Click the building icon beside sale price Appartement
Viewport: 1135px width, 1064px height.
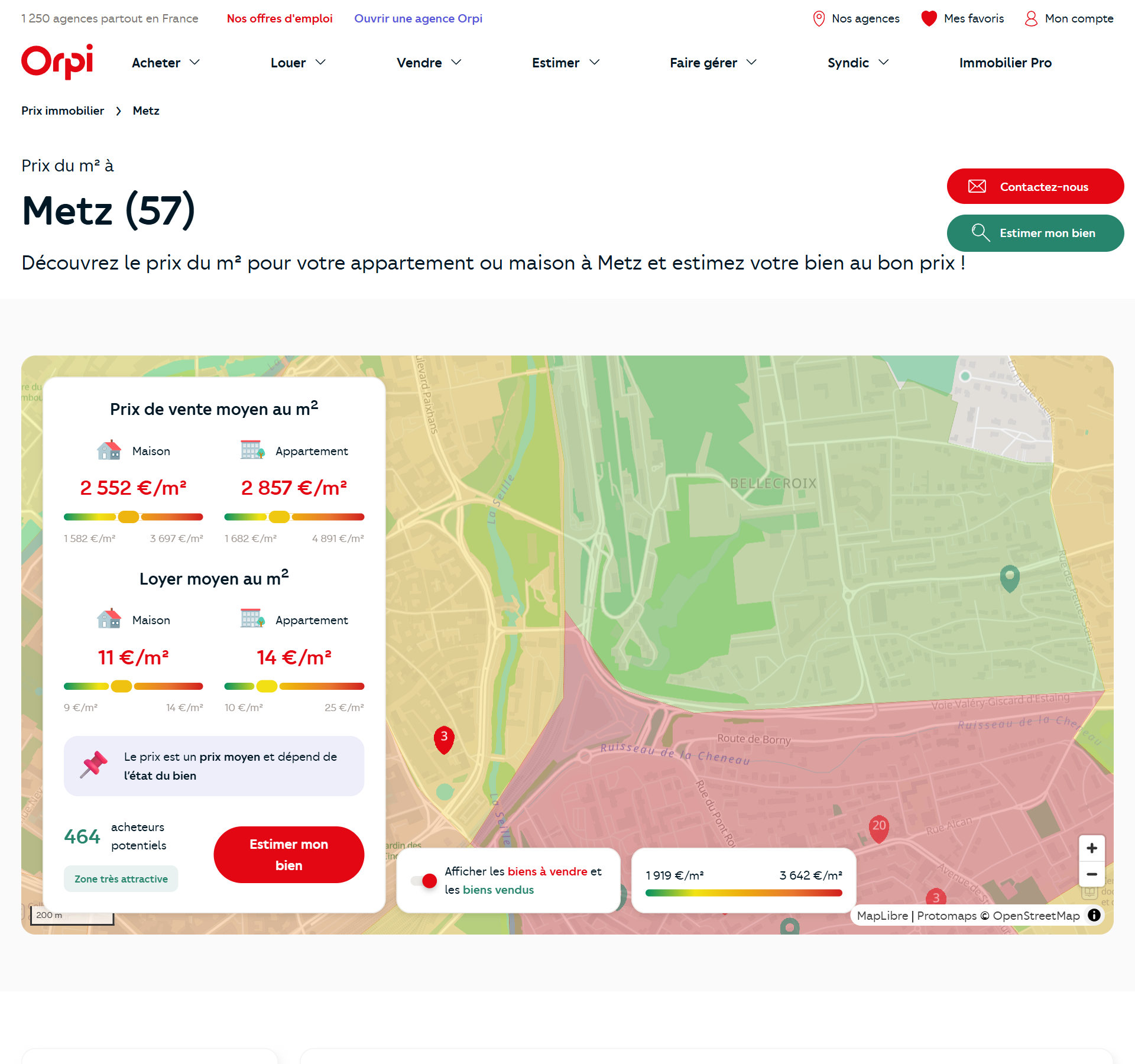tap(252, 450)
